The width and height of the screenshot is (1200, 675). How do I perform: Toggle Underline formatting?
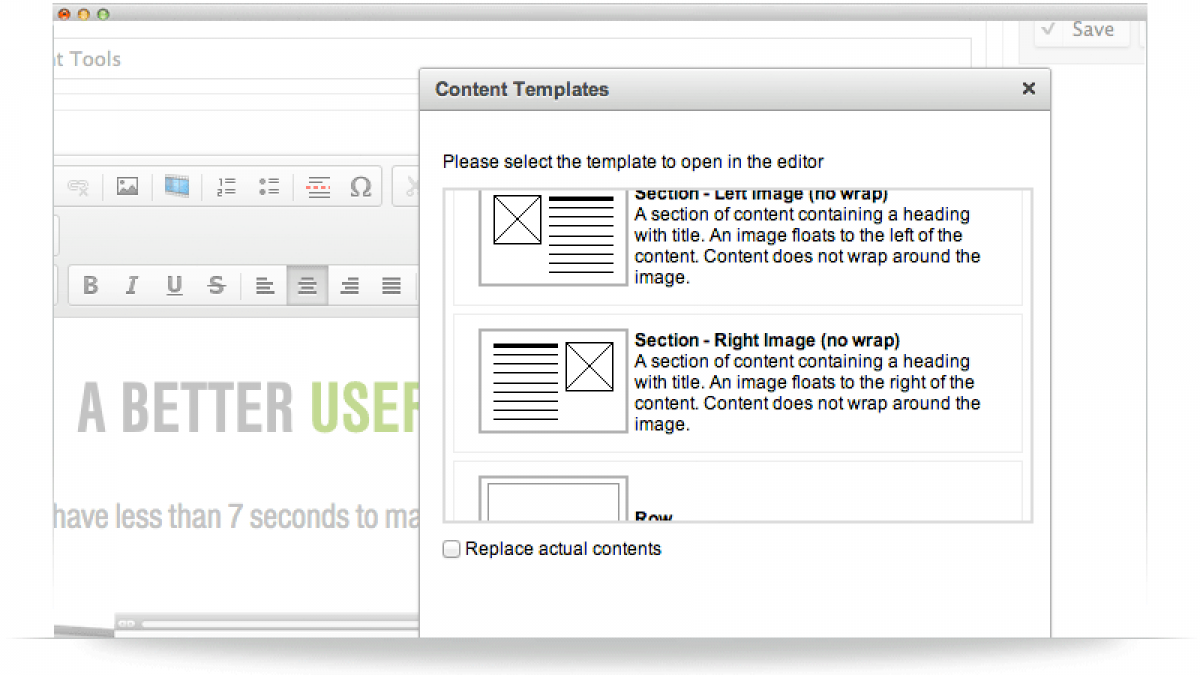click(x=174, y=286)
